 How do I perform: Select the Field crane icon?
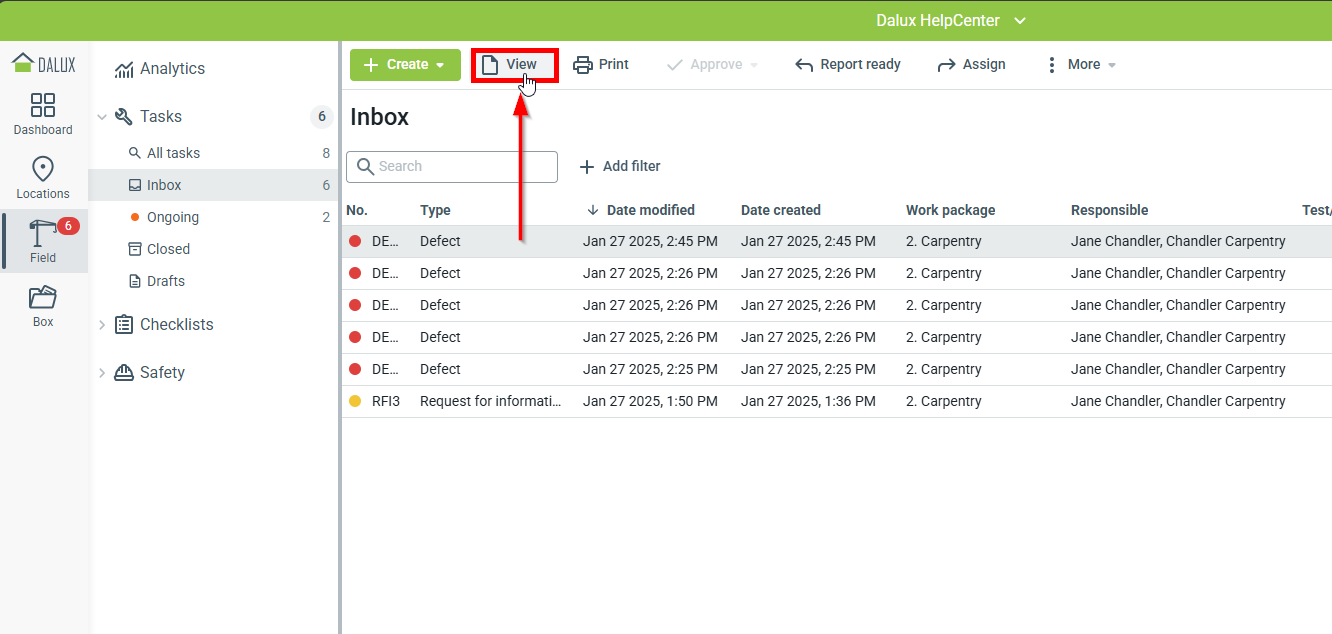pos(43,233)
